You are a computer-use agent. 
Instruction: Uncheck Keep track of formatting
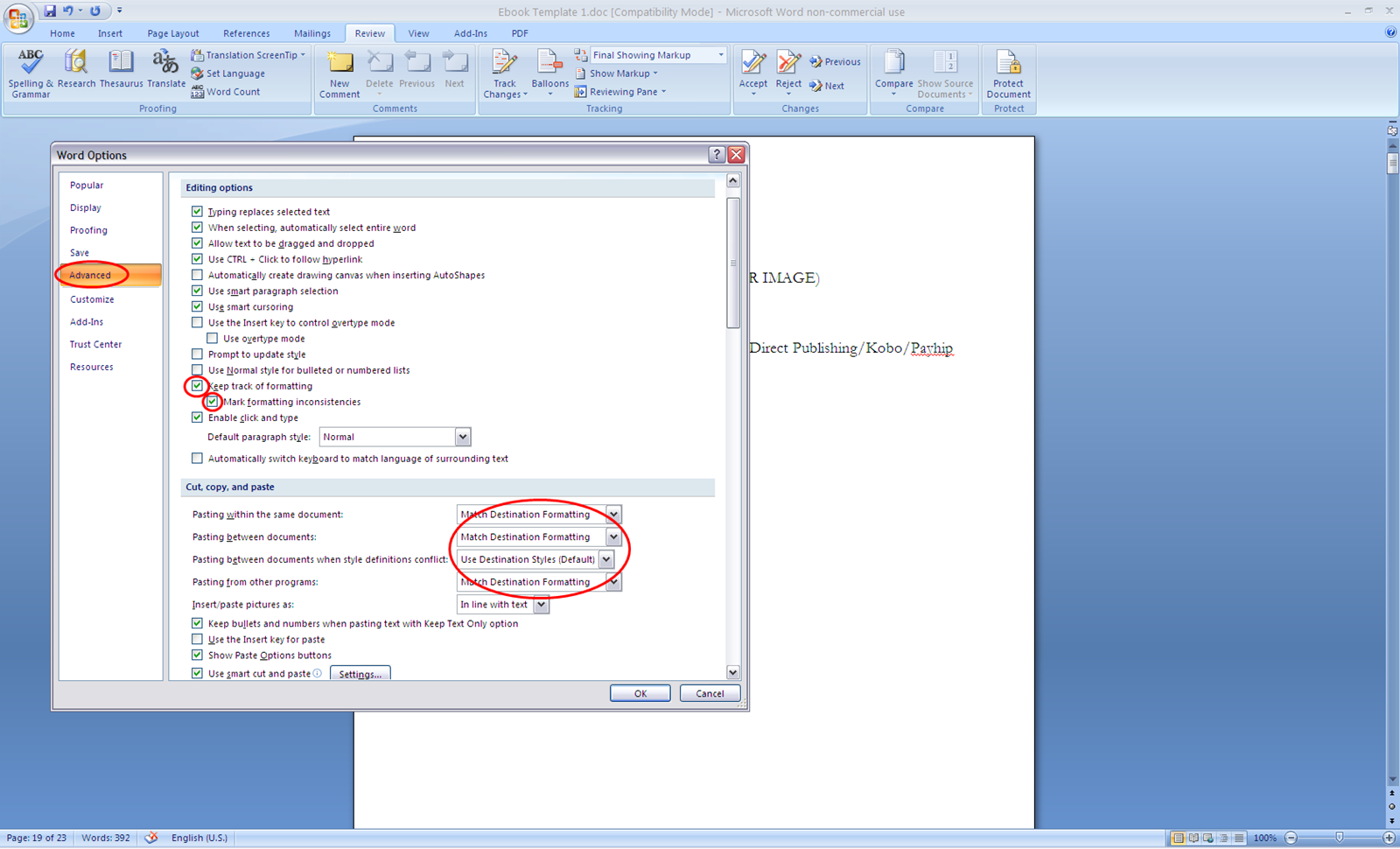point(197,385)
